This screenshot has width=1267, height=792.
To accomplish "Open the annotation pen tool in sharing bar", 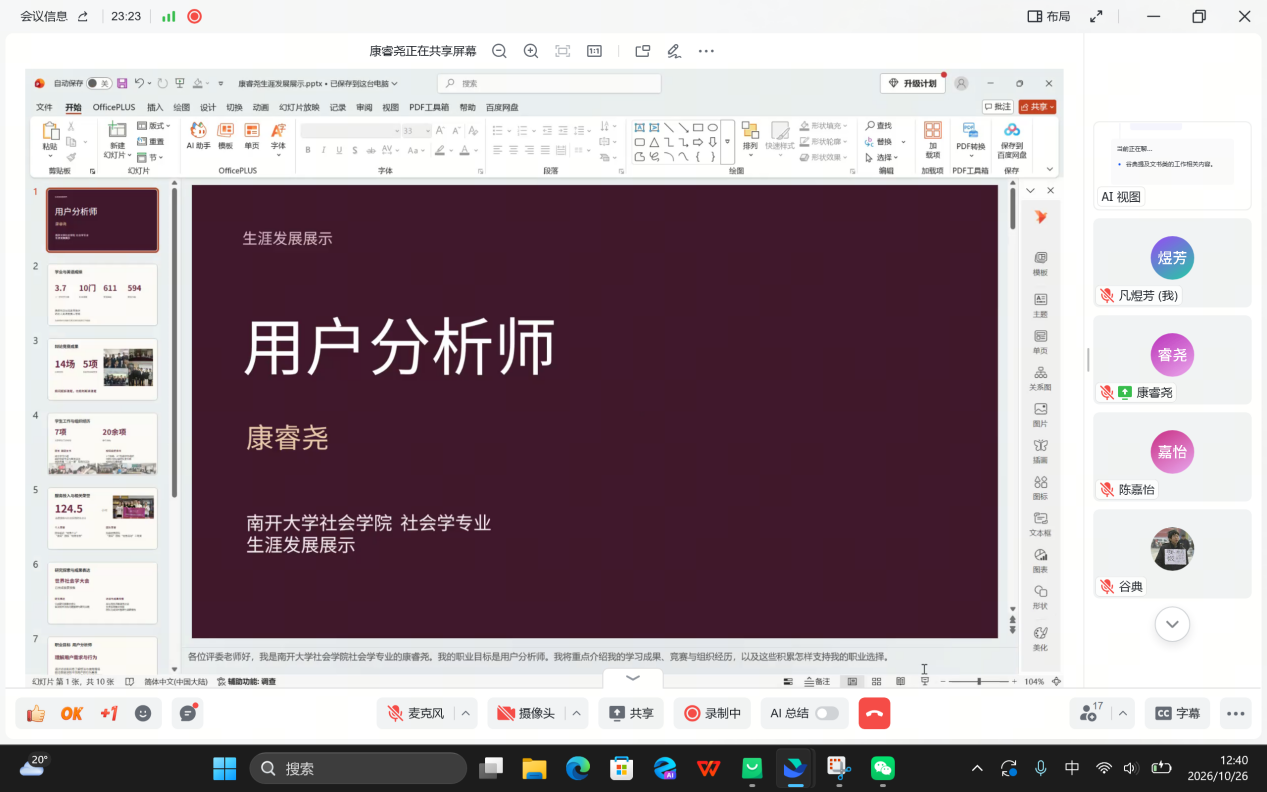I will pyautogui.click(x=674, y=51).
